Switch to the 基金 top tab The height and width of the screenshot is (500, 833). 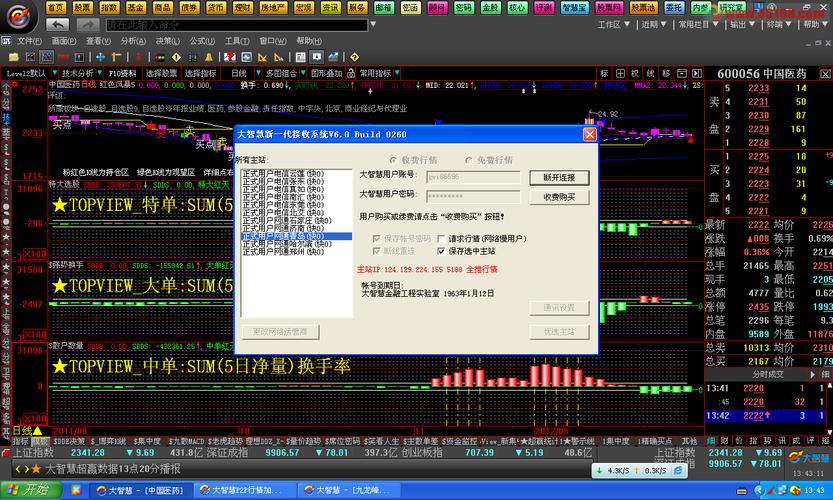(135, 7)
